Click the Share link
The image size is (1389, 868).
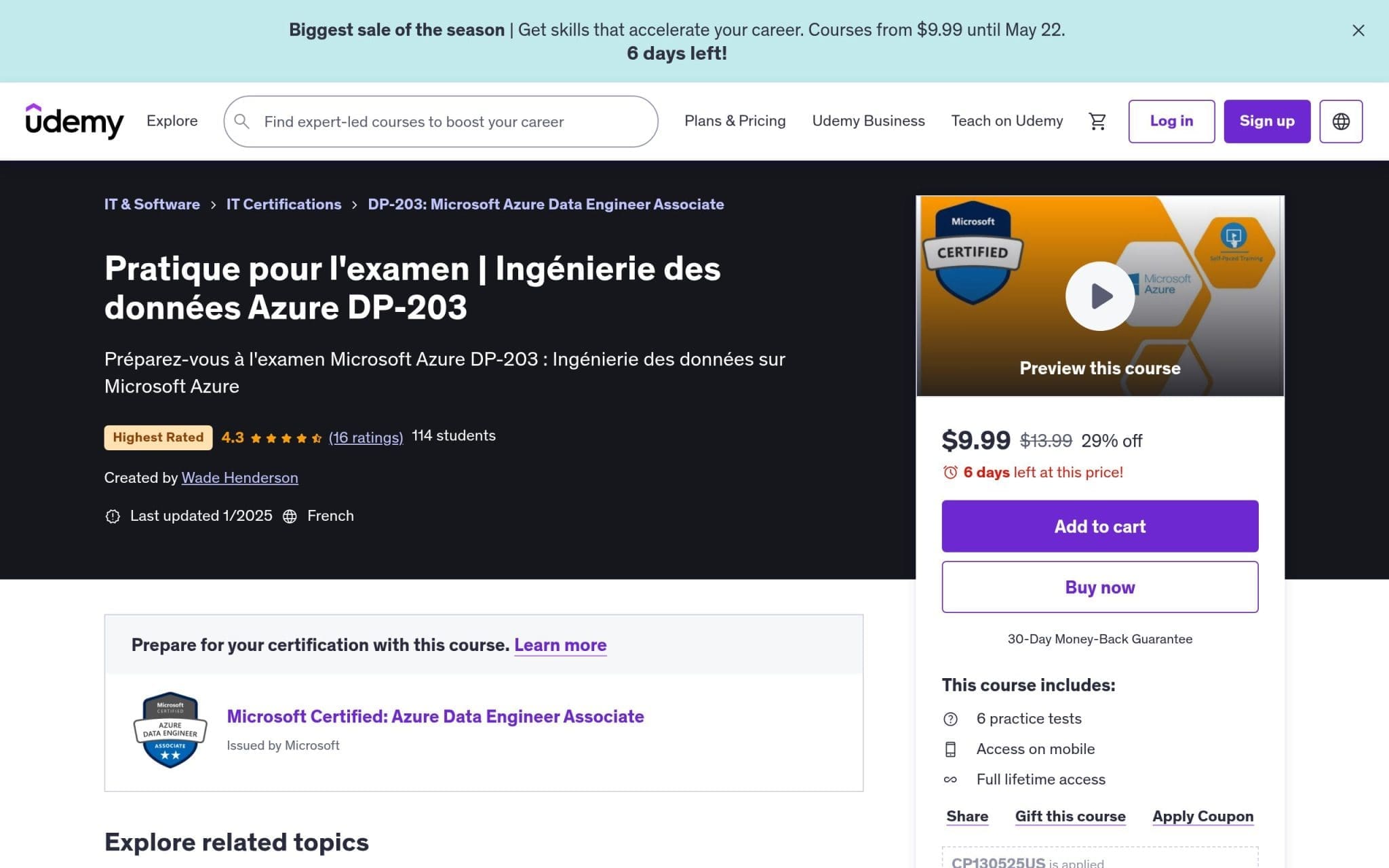point(966,816)
